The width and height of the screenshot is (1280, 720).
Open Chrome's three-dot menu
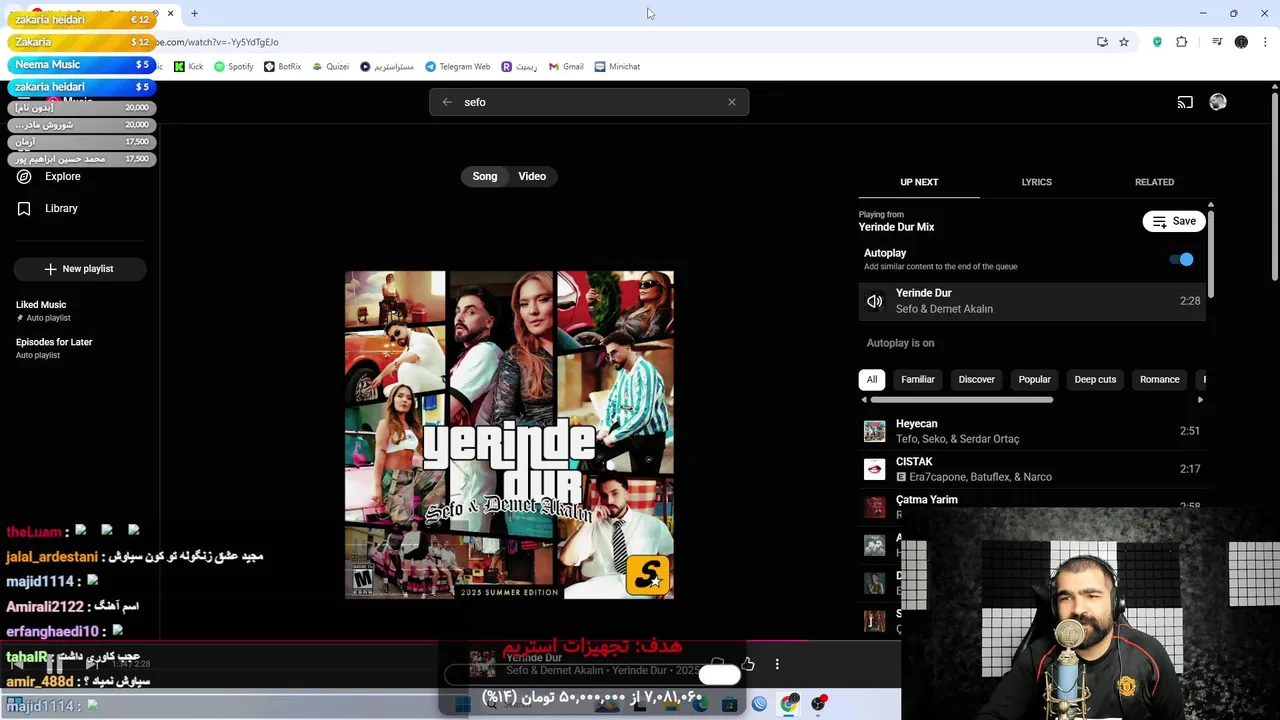[1265, 42]
